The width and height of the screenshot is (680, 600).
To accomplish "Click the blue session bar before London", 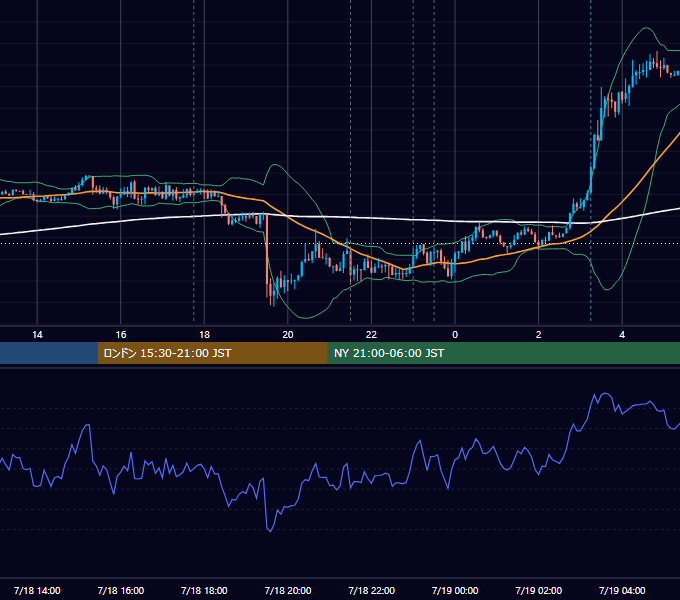I will [x=49, y=353].
